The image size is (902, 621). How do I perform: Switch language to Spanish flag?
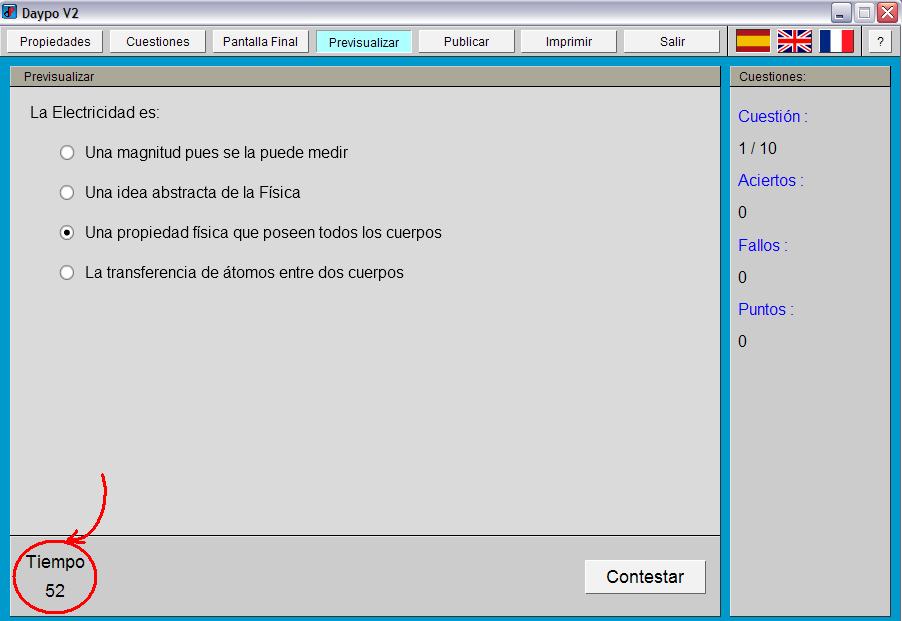click(753, 41)
